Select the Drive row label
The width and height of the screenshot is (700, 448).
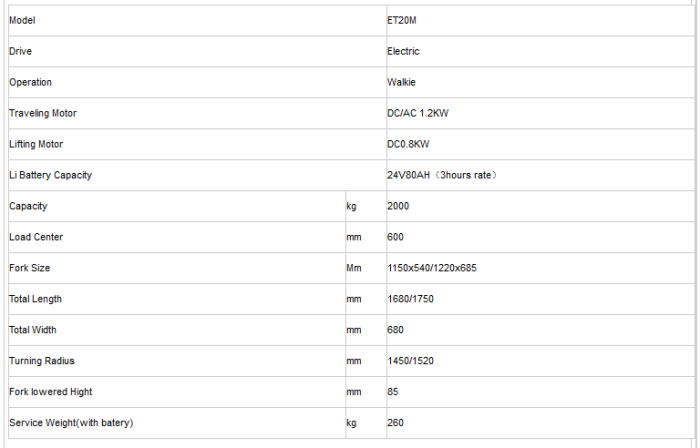pos(19,51)
